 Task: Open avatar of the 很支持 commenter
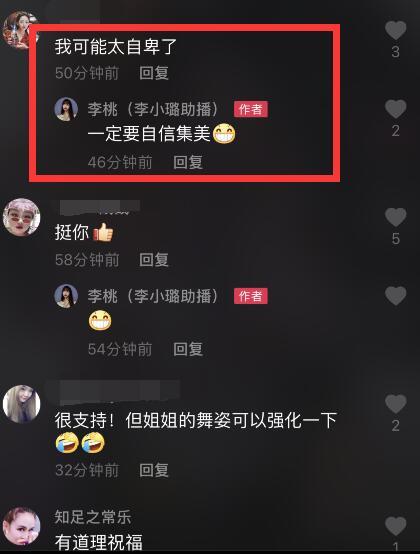pyautogui.click(x=22, y=404)
